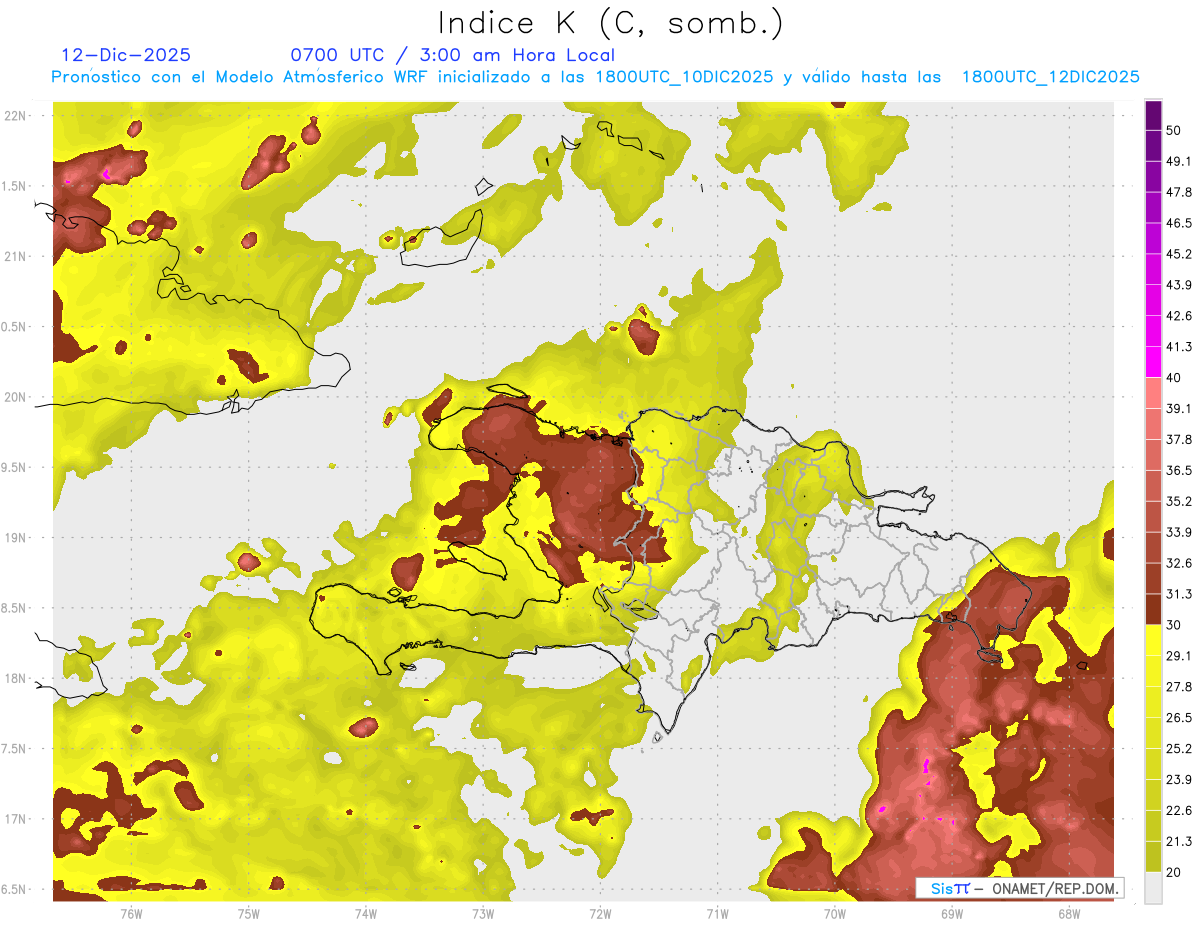
Task: Click the '45.2' colorbar value
Action: [1179, 254]
